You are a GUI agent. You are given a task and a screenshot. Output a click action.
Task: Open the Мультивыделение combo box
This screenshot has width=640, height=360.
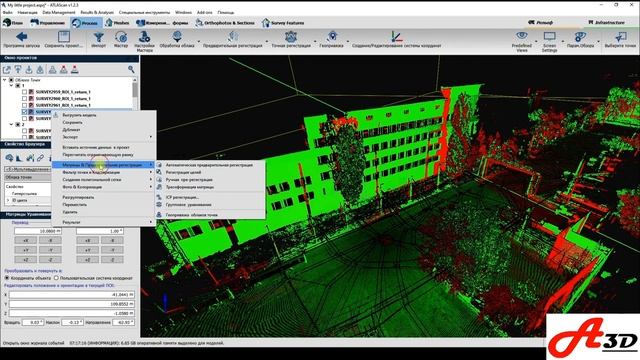coord(28,169)
